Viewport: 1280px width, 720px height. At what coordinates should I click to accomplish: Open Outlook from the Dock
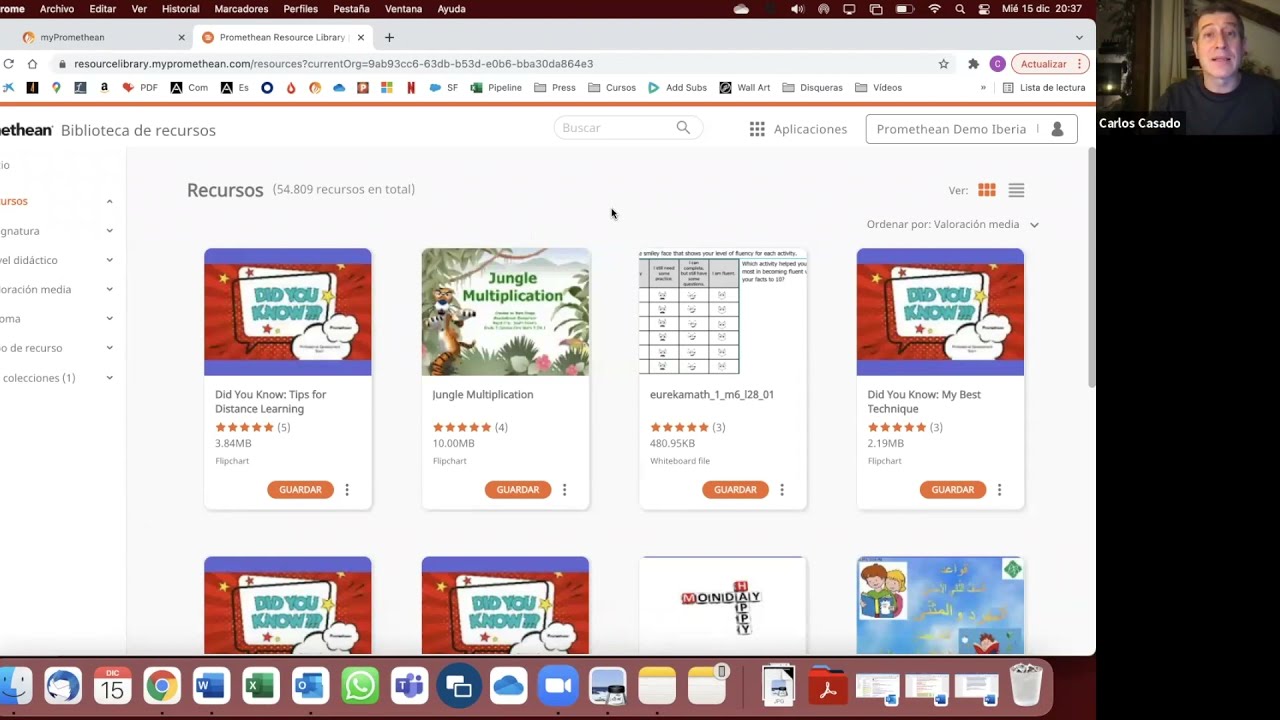tap(310, 687)
